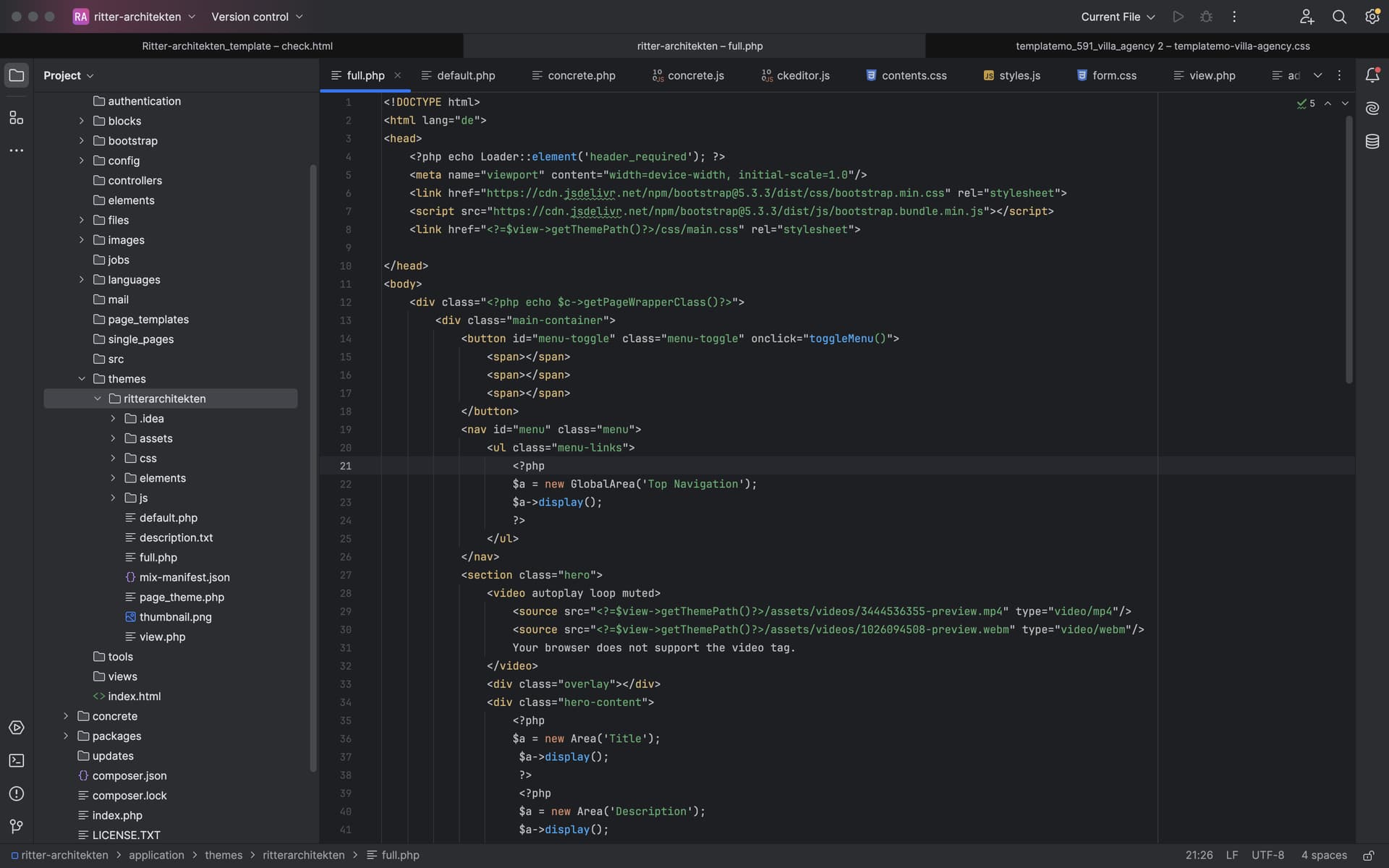1389x868 pixels.
Task: Open the Notifications bell
Action: pyautogui.click(x=1372, y=75)
